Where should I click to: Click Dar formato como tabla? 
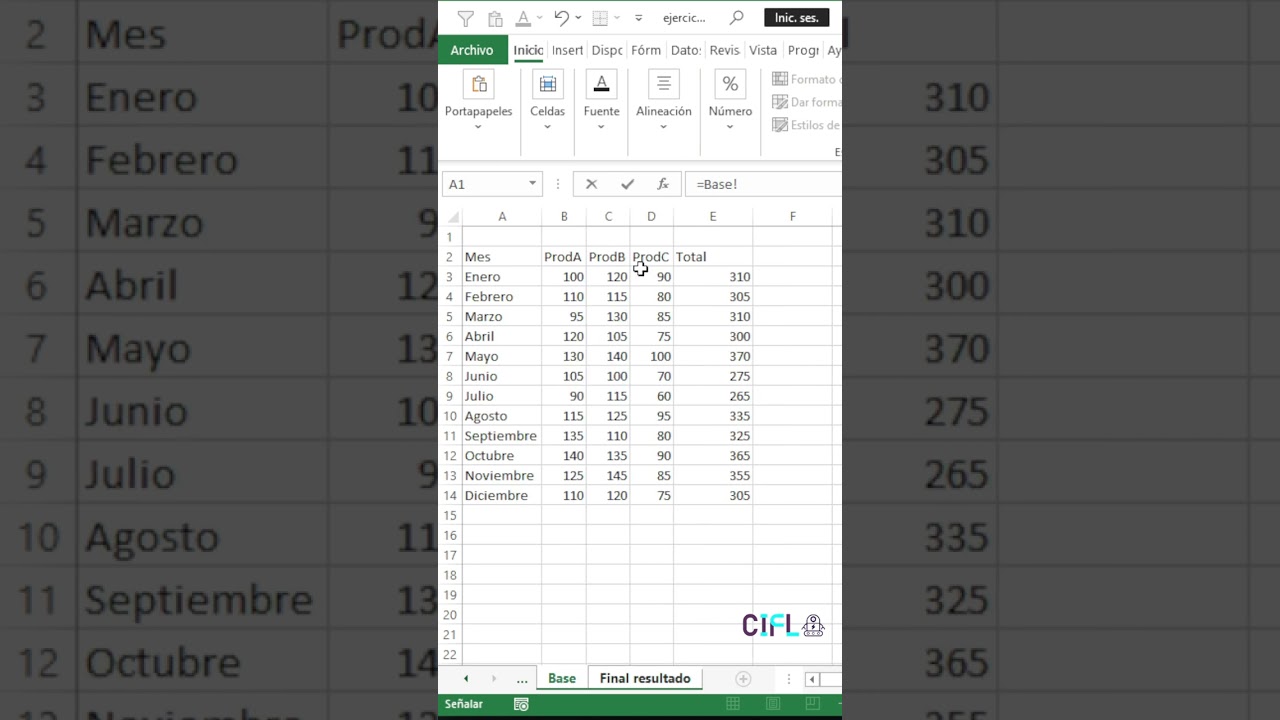(806, 102)
